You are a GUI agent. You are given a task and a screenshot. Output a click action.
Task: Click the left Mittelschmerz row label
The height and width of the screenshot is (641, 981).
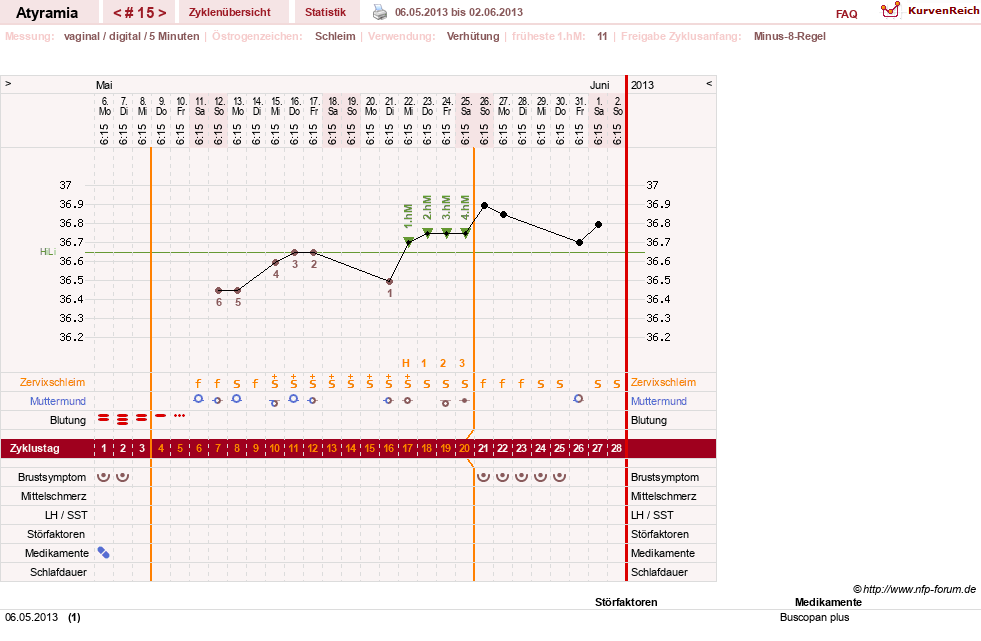click(53, 496)
